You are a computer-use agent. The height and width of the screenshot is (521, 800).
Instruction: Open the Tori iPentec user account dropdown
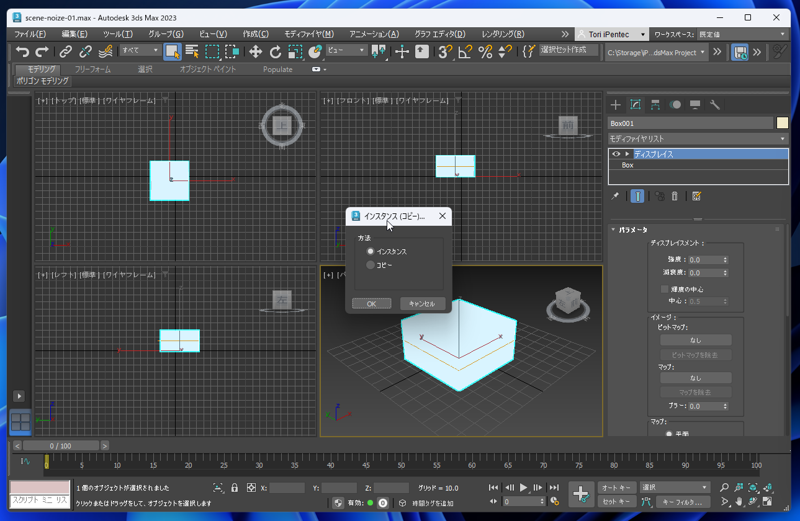(611, 34)
